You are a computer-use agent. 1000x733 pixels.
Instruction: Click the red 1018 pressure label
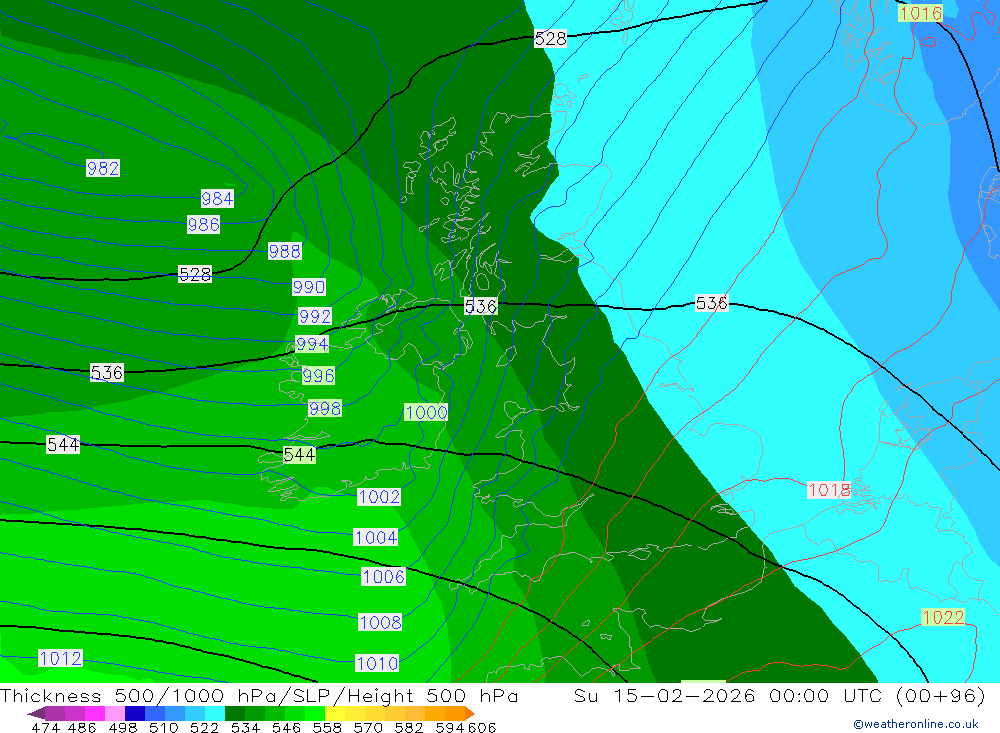pyautogui.click(x=829, y=490)
